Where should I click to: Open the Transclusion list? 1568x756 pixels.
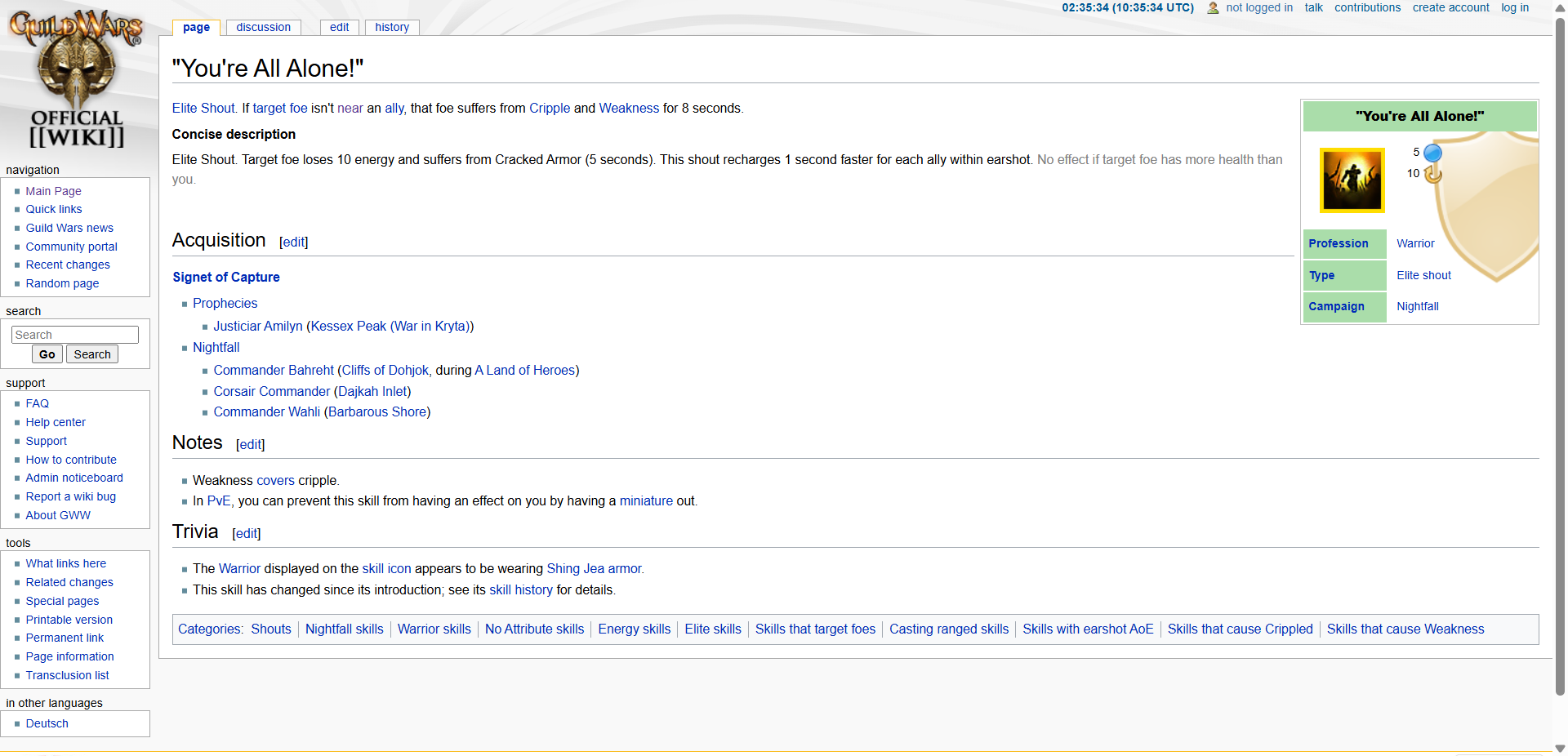pyautogui.click(x=67, y=675)
